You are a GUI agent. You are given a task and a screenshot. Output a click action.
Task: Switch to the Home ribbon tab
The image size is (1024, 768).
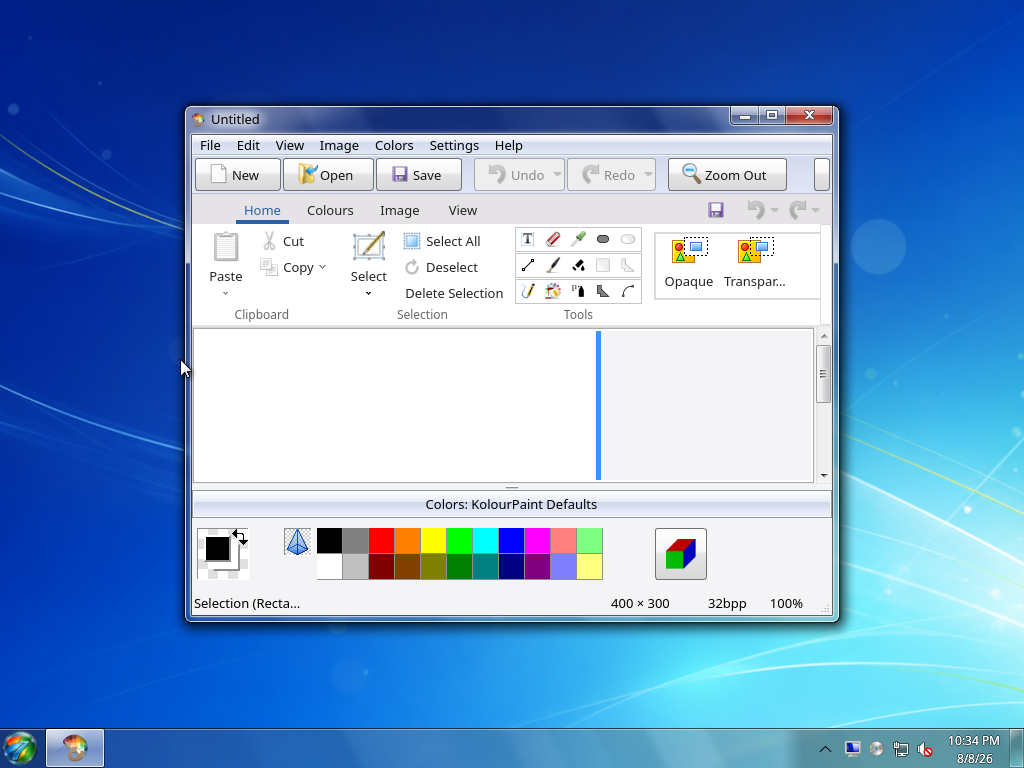click(262, 210)
